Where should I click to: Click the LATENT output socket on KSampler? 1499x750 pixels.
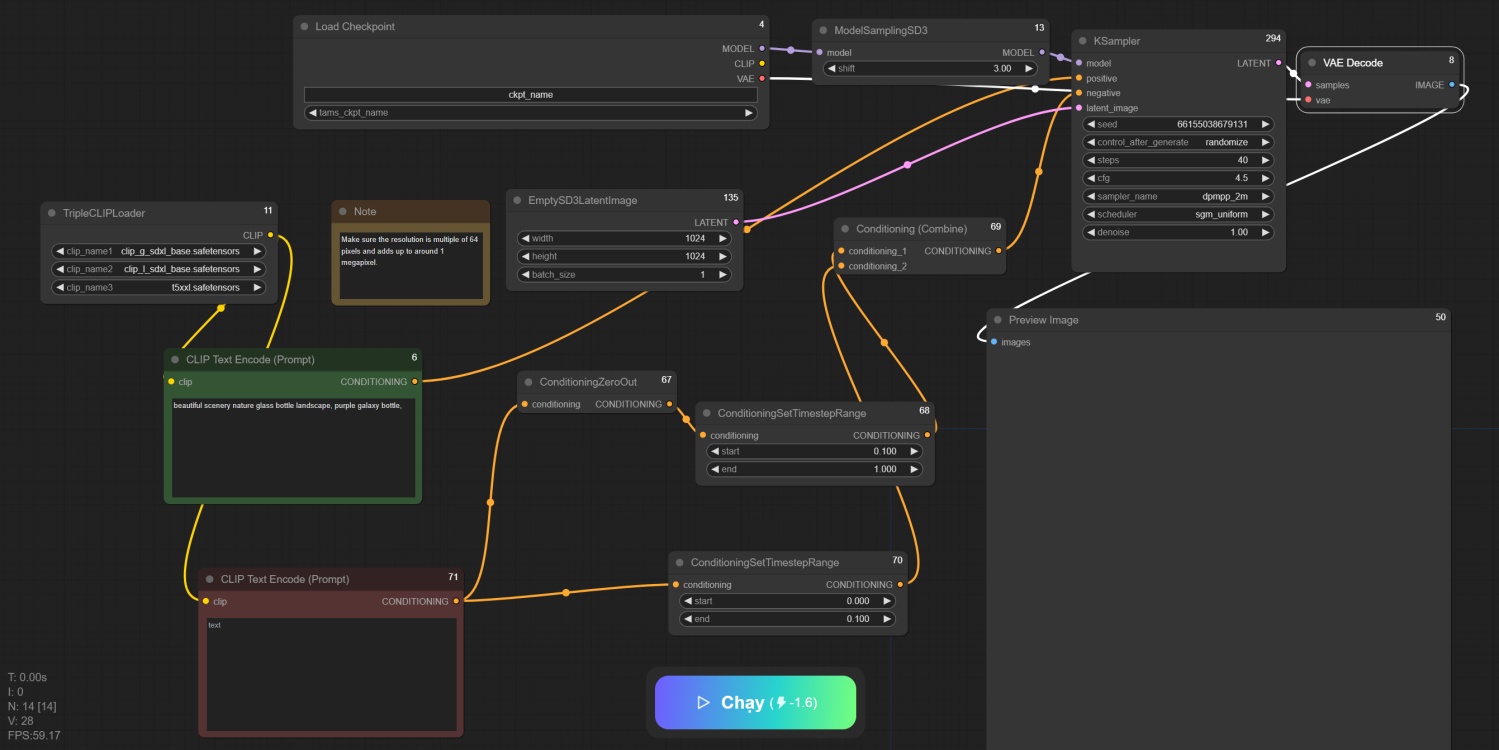pos(1278,63)
